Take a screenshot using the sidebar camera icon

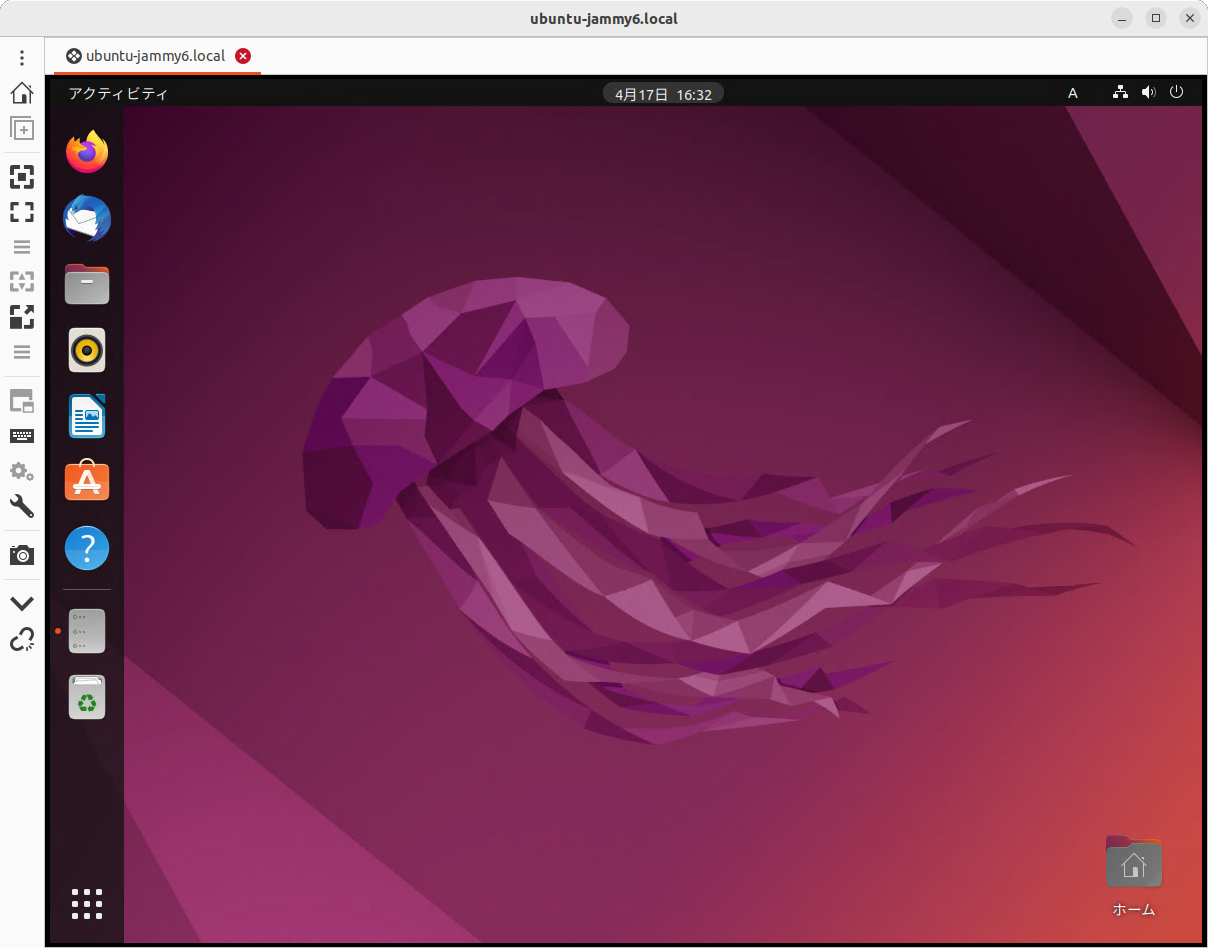click(x=21, y=555)
